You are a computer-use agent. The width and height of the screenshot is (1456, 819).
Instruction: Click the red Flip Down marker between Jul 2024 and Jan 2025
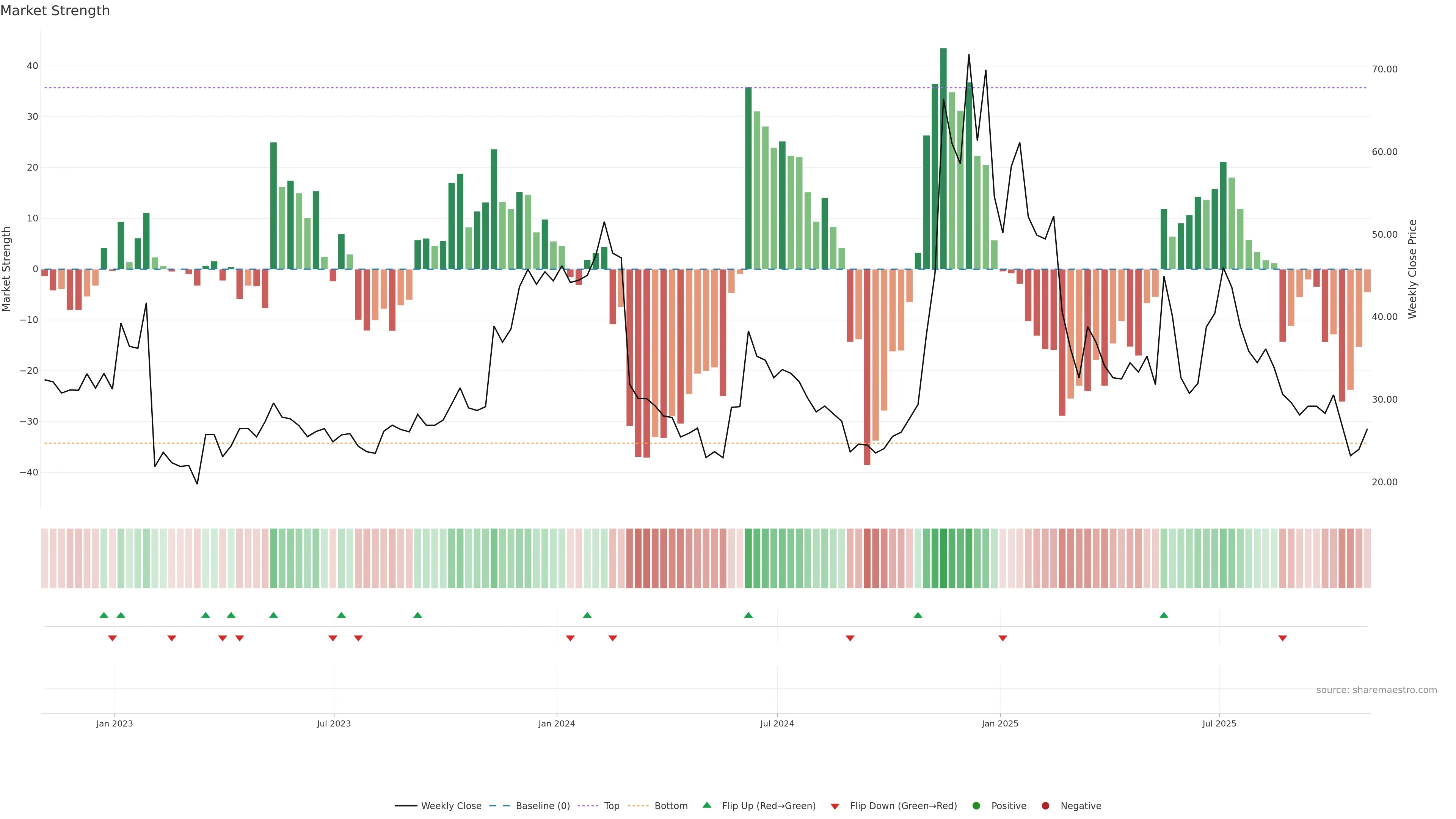(x=850, y=638)
